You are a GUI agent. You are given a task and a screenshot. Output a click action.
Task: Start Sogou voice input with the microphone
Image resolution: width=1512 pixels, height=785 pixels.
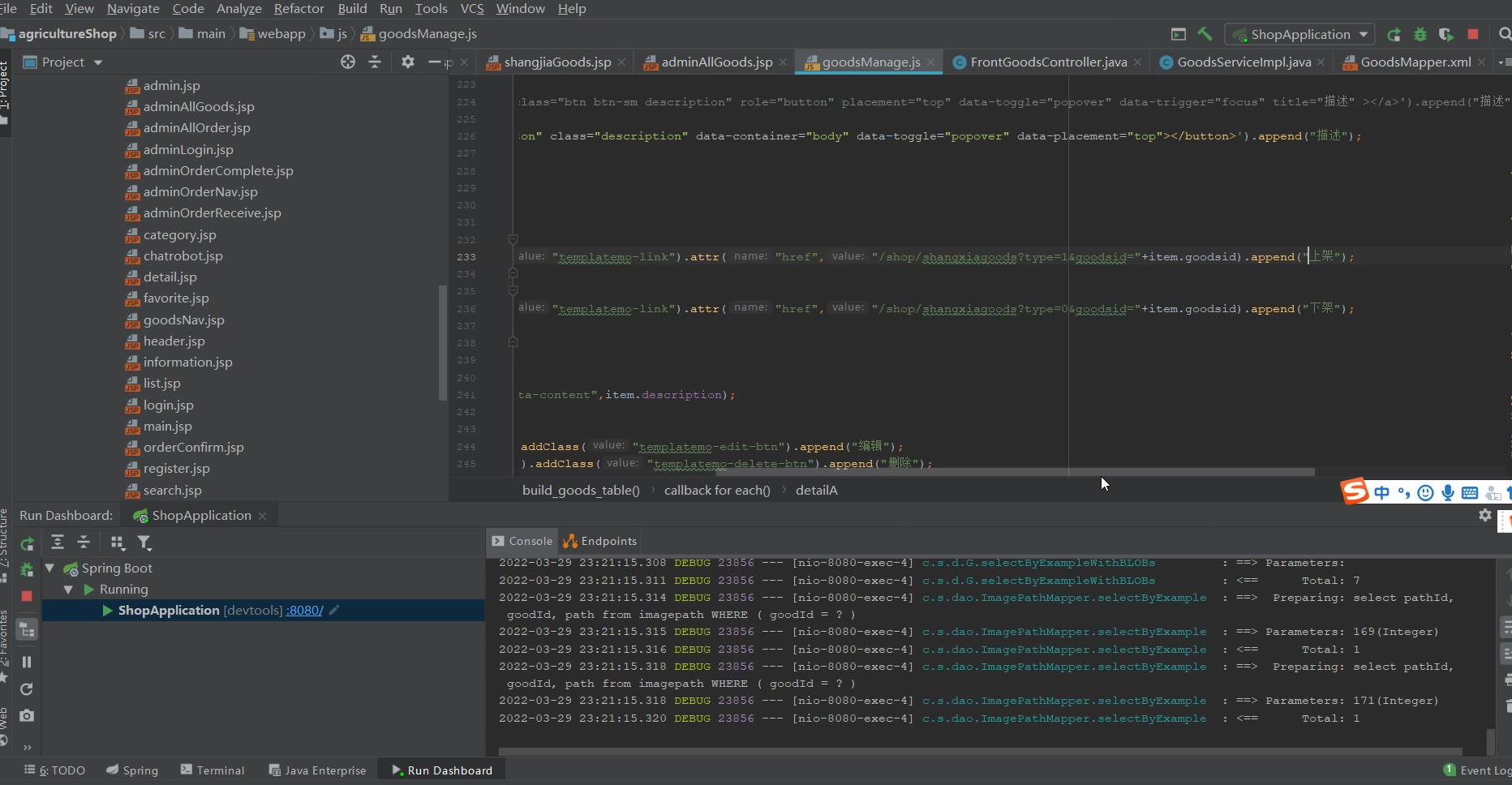1448,492
